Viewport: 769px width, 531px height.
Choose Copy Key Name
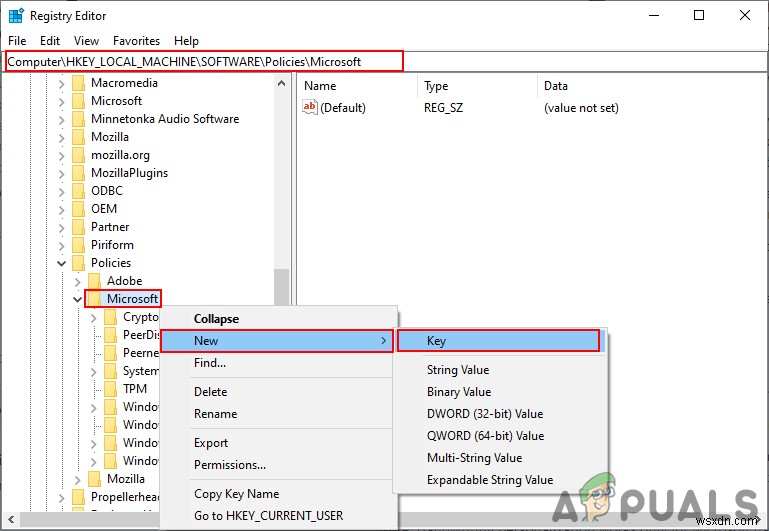click(x=278, y=494)
